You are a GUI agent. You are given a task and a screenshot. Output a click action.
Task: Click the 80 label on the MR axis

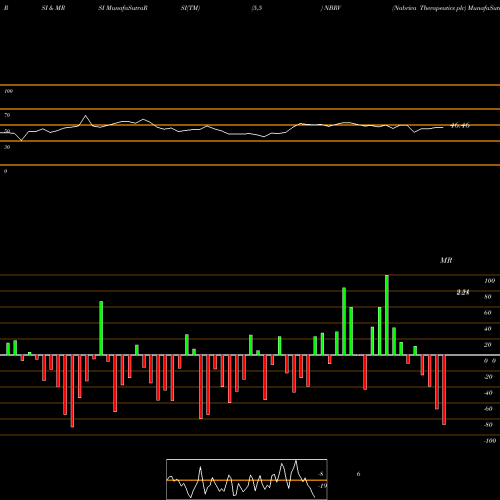pos(488,297)
